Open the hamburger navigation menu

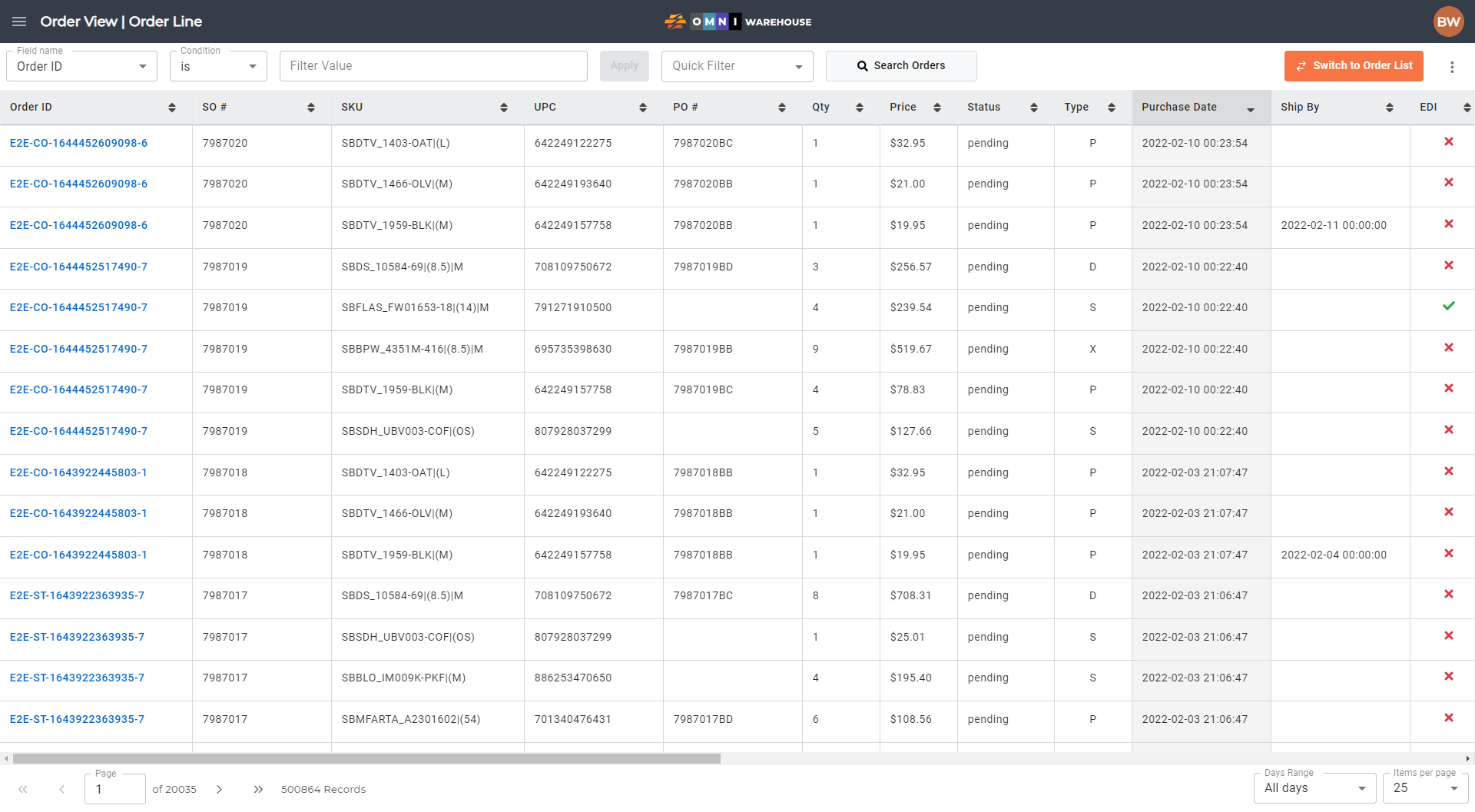coord(19,22)
